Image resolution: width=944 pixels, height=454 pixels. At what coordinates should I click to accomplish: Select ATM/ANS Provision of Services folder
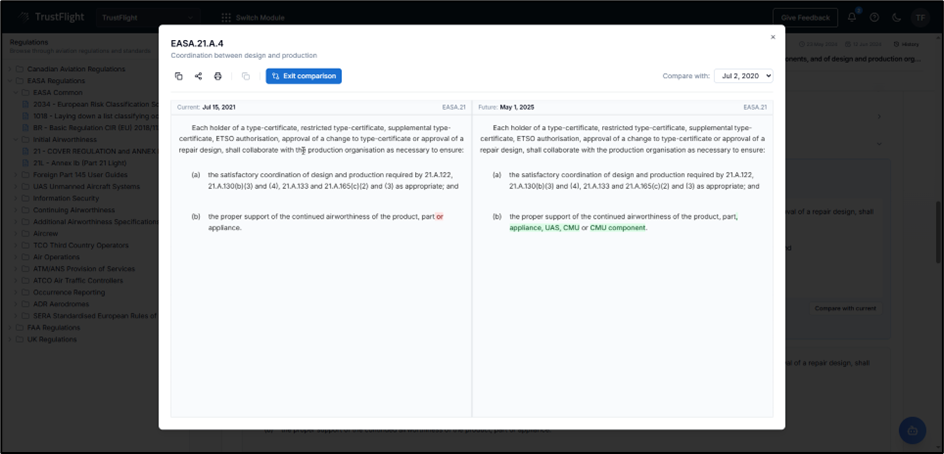[84, 269]
